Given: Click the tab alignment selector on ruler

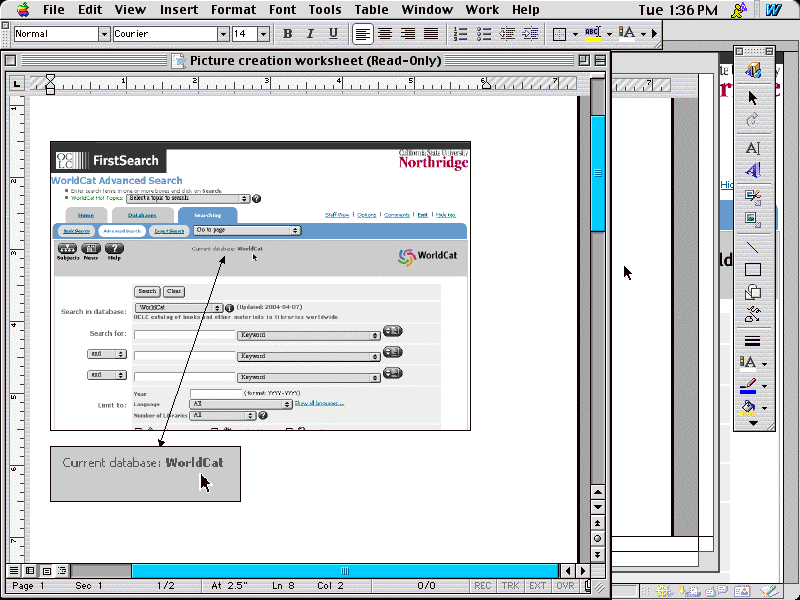Looking at the screenshot, I should 16,83.
